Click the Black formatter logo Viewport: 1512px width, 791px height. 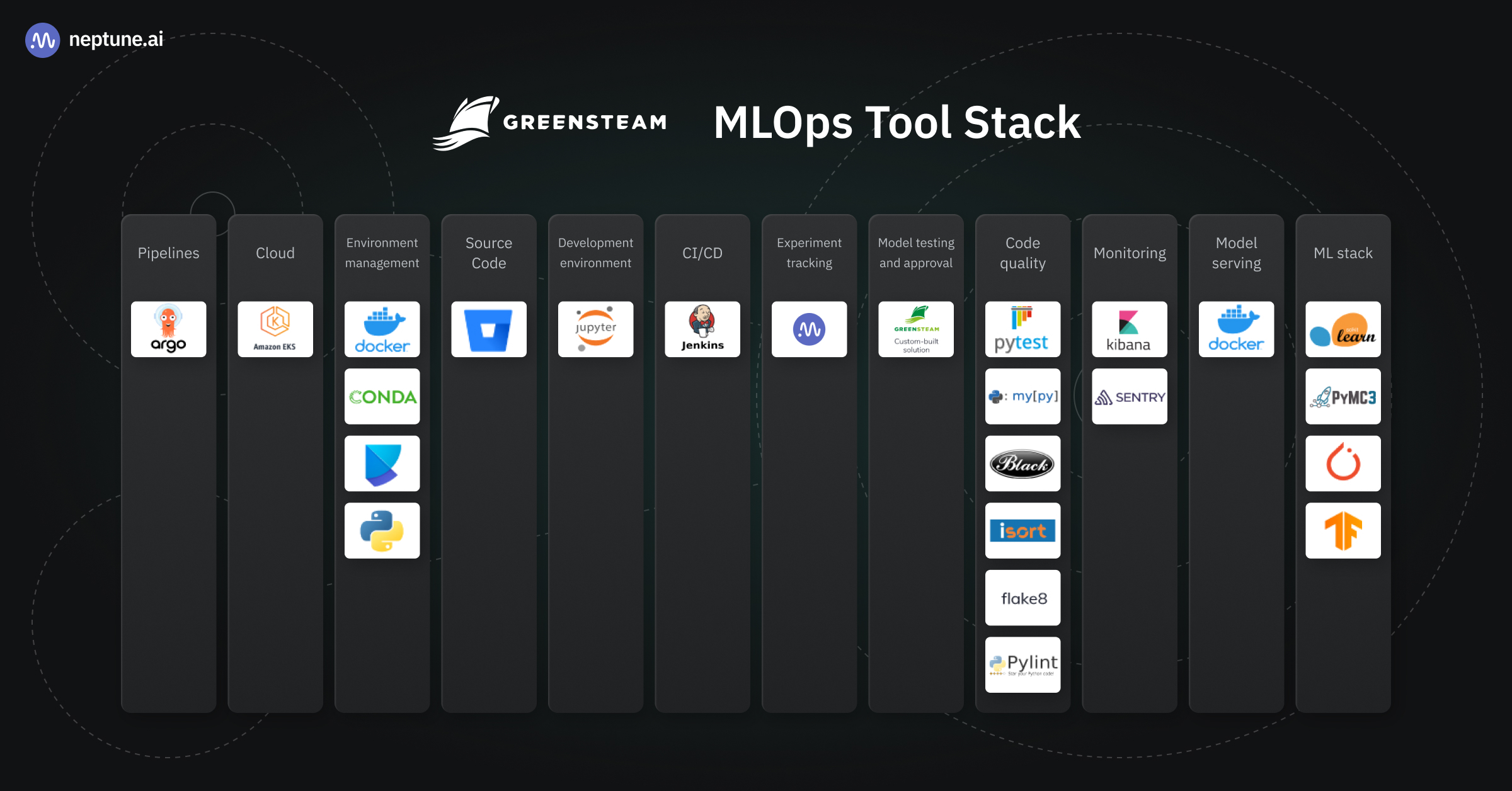1022,464
